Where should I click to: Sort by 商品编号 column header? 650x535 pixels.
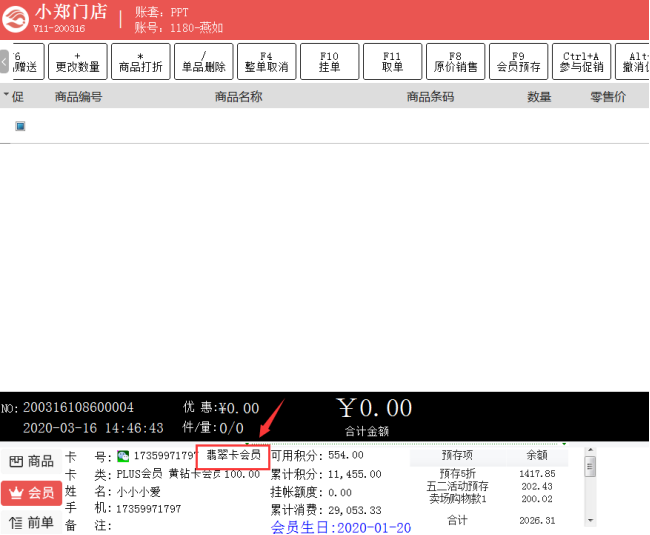pyautogui.click(x=78, y=97)
